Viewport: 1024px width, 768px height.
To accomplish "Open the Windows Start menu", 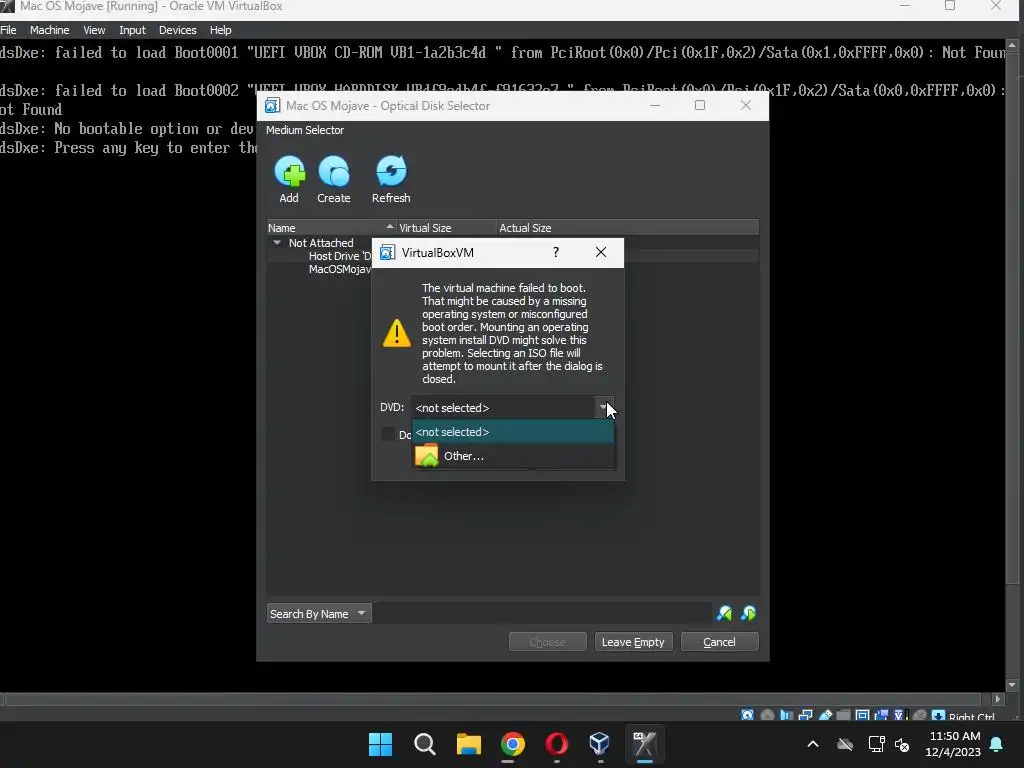I will coord(380,744).
